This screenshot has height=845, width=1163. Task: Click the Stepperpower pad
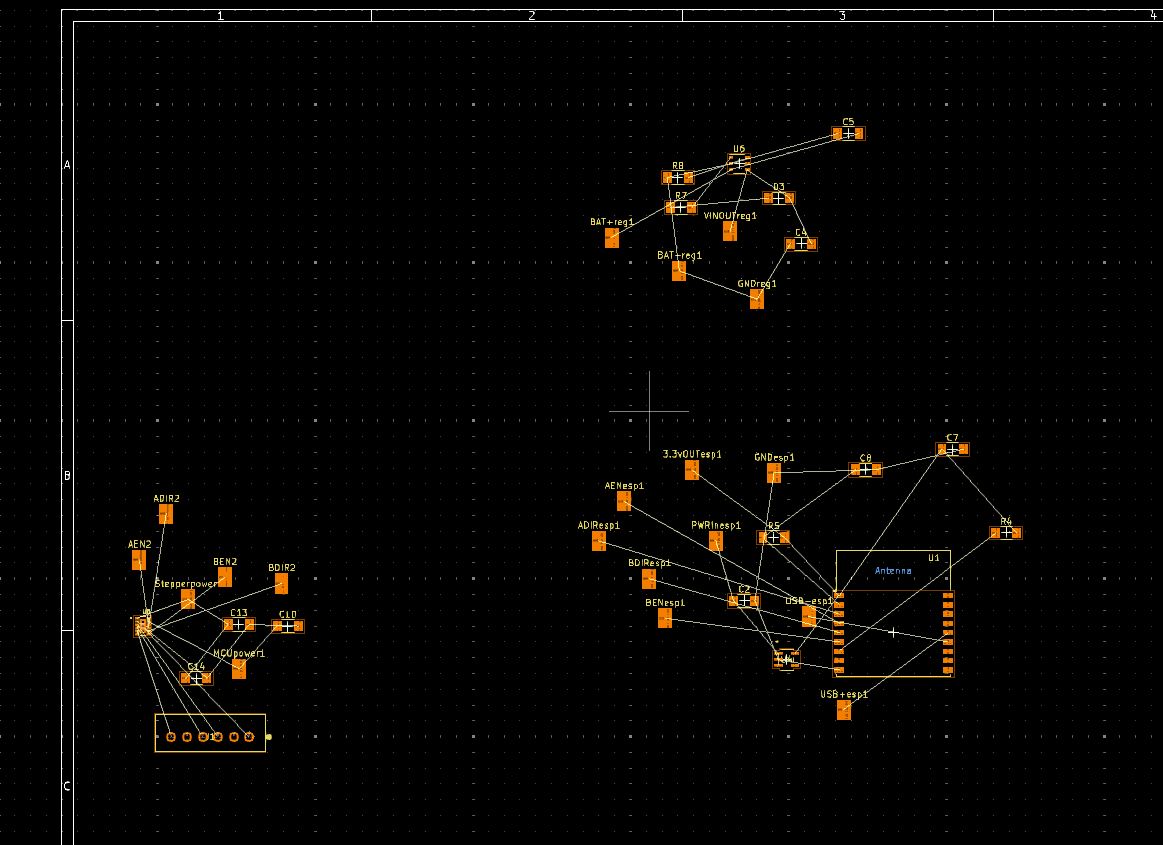pos(188,599)
